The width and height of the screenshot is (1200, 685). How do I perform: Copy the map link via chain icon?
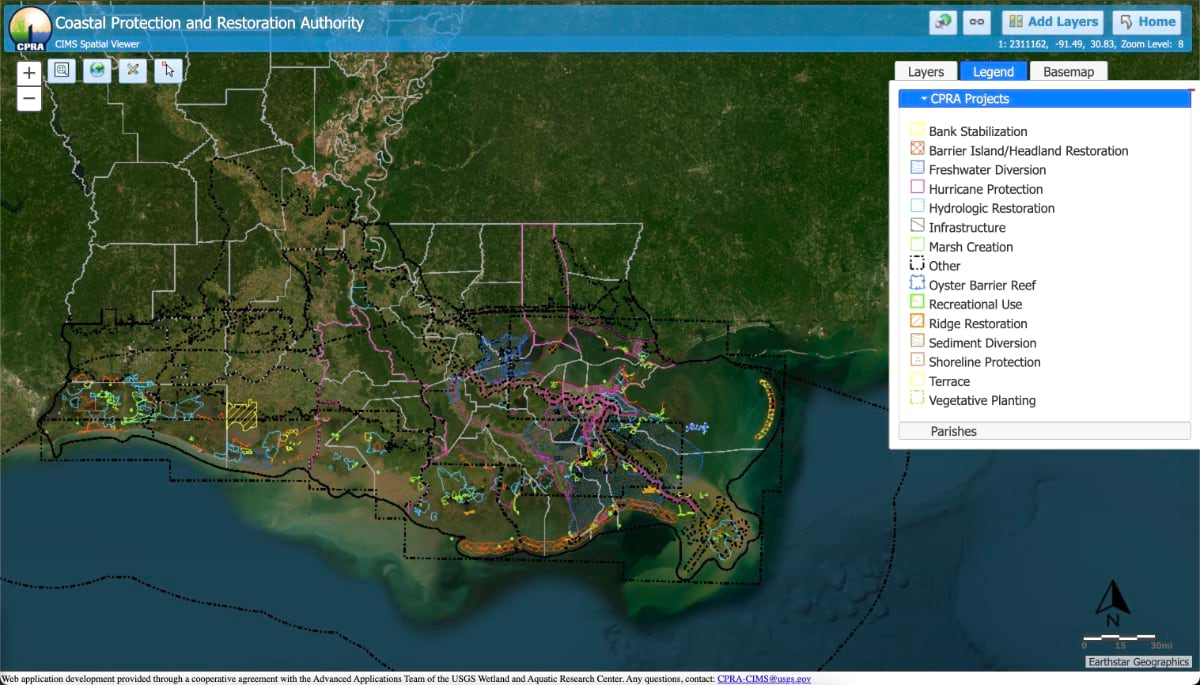tap(976, 22)
